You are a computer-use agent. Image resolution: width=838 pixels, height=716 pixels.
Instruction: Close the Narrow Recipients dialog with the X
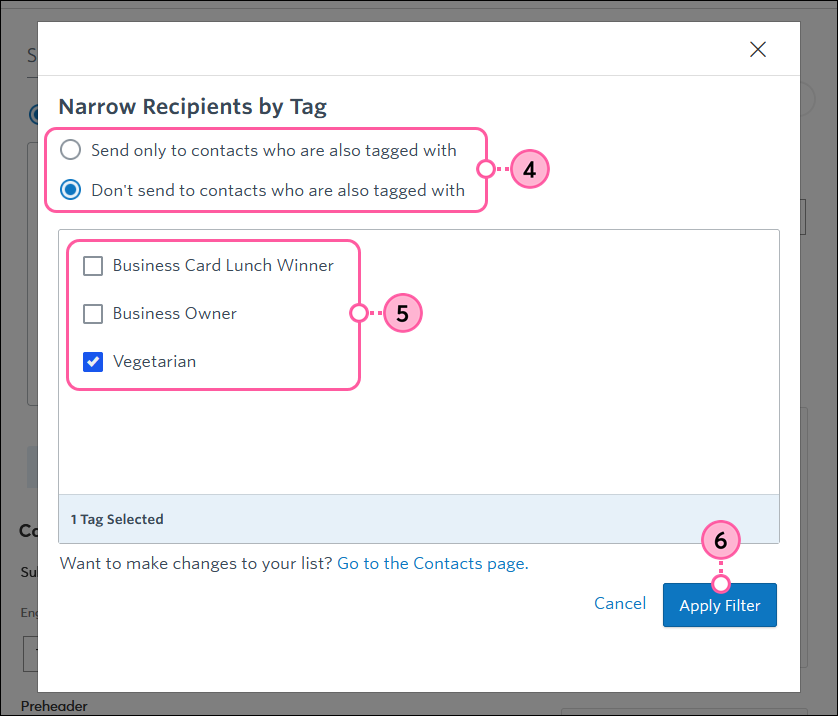(757, 50)
